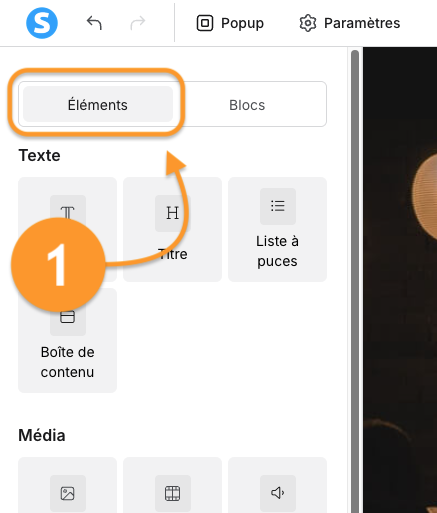This screenshot has width=437, height=513.
Task: Undo the last action with the arrow
Action: 94,23
